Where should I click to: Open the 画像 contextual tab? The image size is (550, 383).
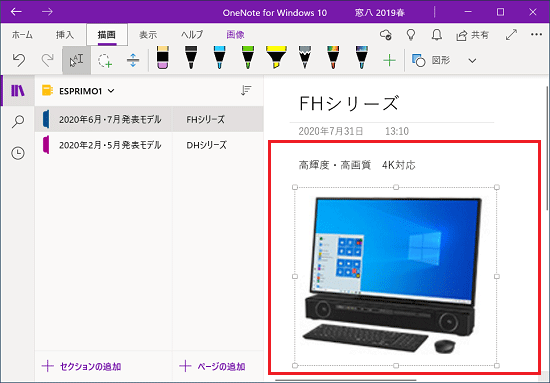[235, 35]
